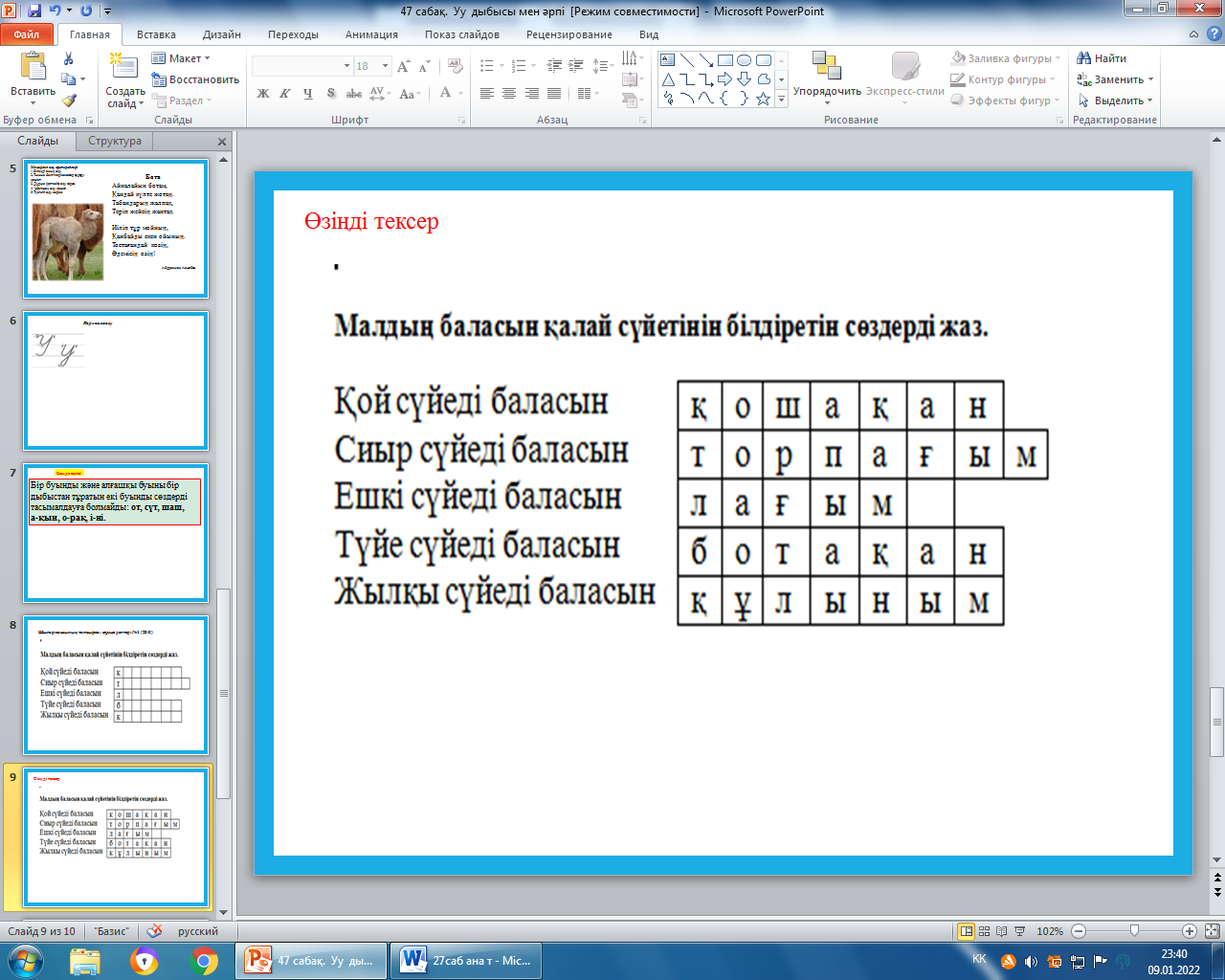Switch to Slide Sorter view
This screenshot has height=980, width=1225.
(x=985, y=931)
